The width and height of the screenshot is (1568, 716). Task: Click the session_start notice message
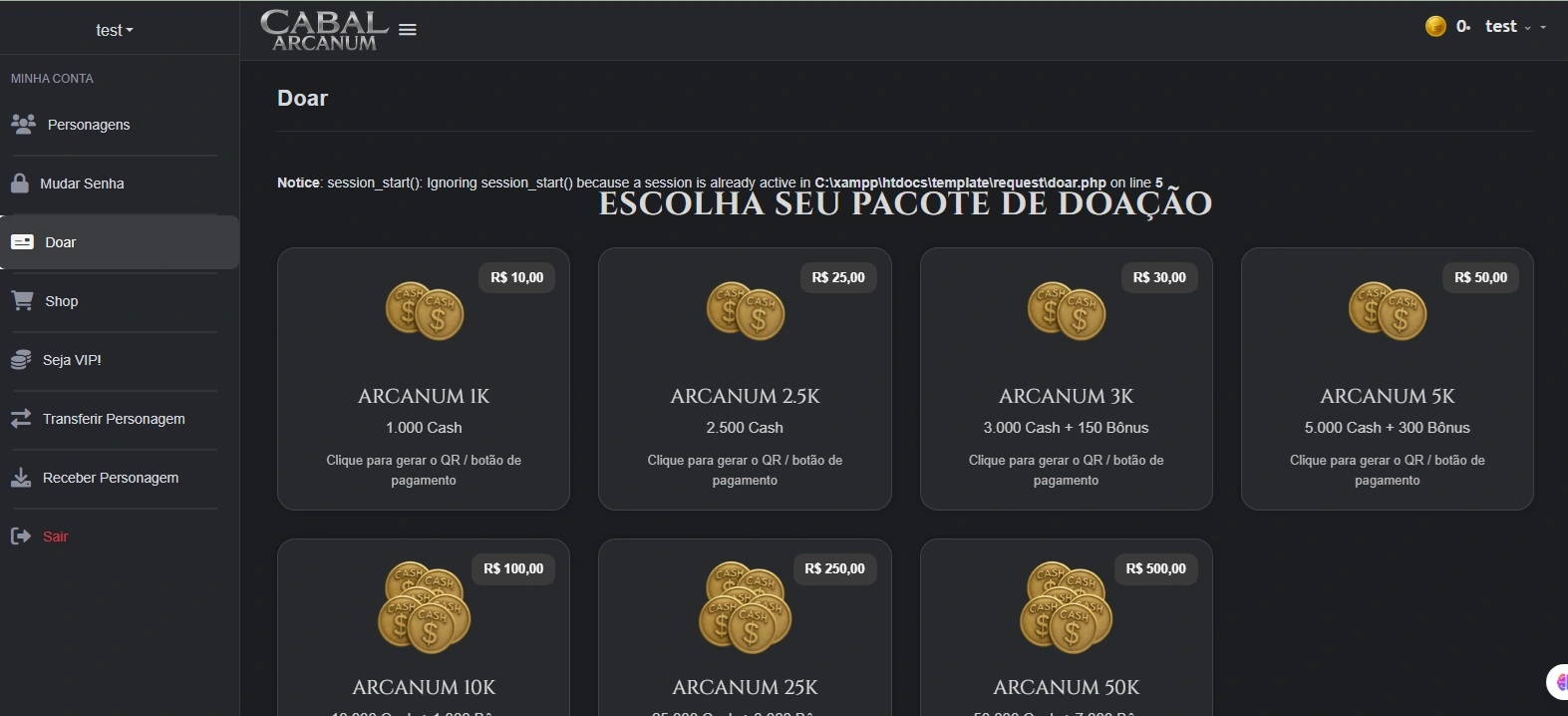coord(720,182)
